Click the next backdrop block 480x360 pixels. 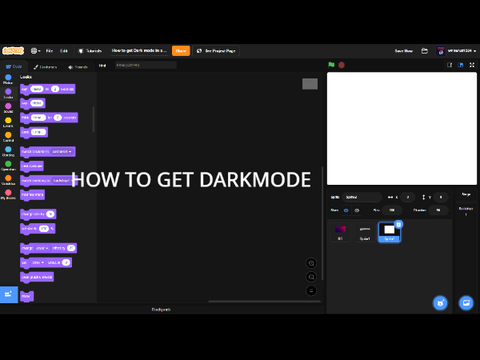(32, 195)
